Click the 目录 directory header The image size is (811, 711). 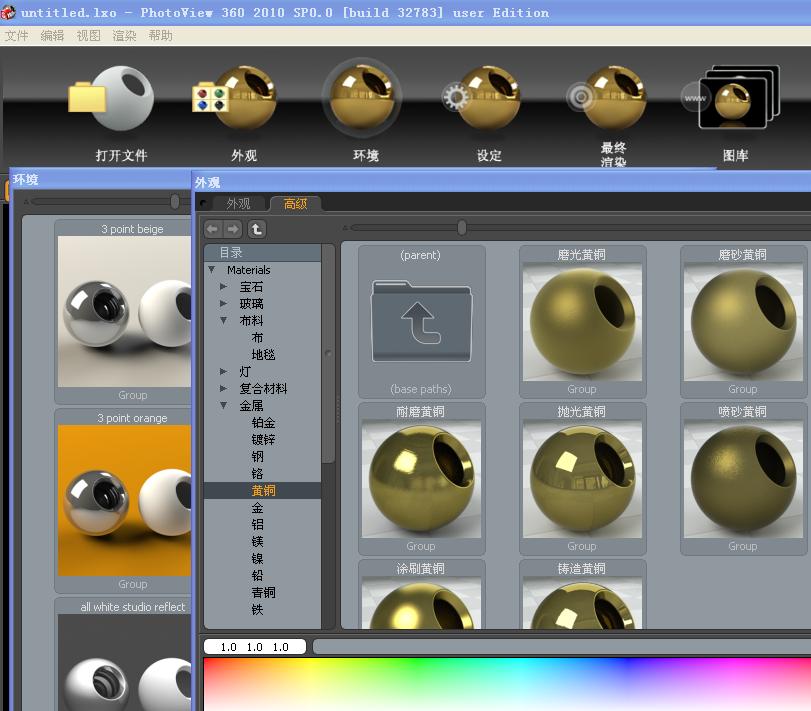pos(263,253)
